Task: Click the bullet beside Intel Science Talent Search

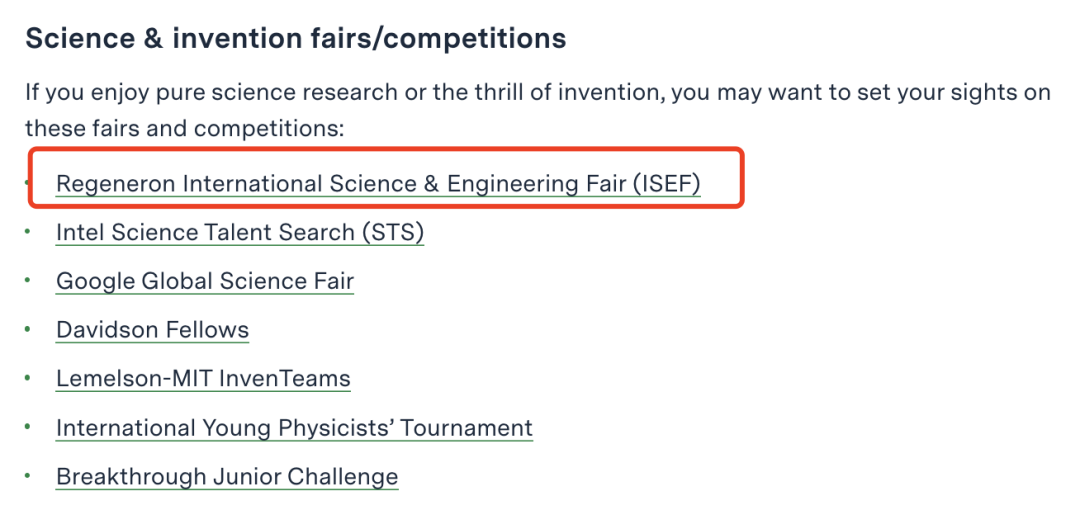Action: tap(28, 232)
